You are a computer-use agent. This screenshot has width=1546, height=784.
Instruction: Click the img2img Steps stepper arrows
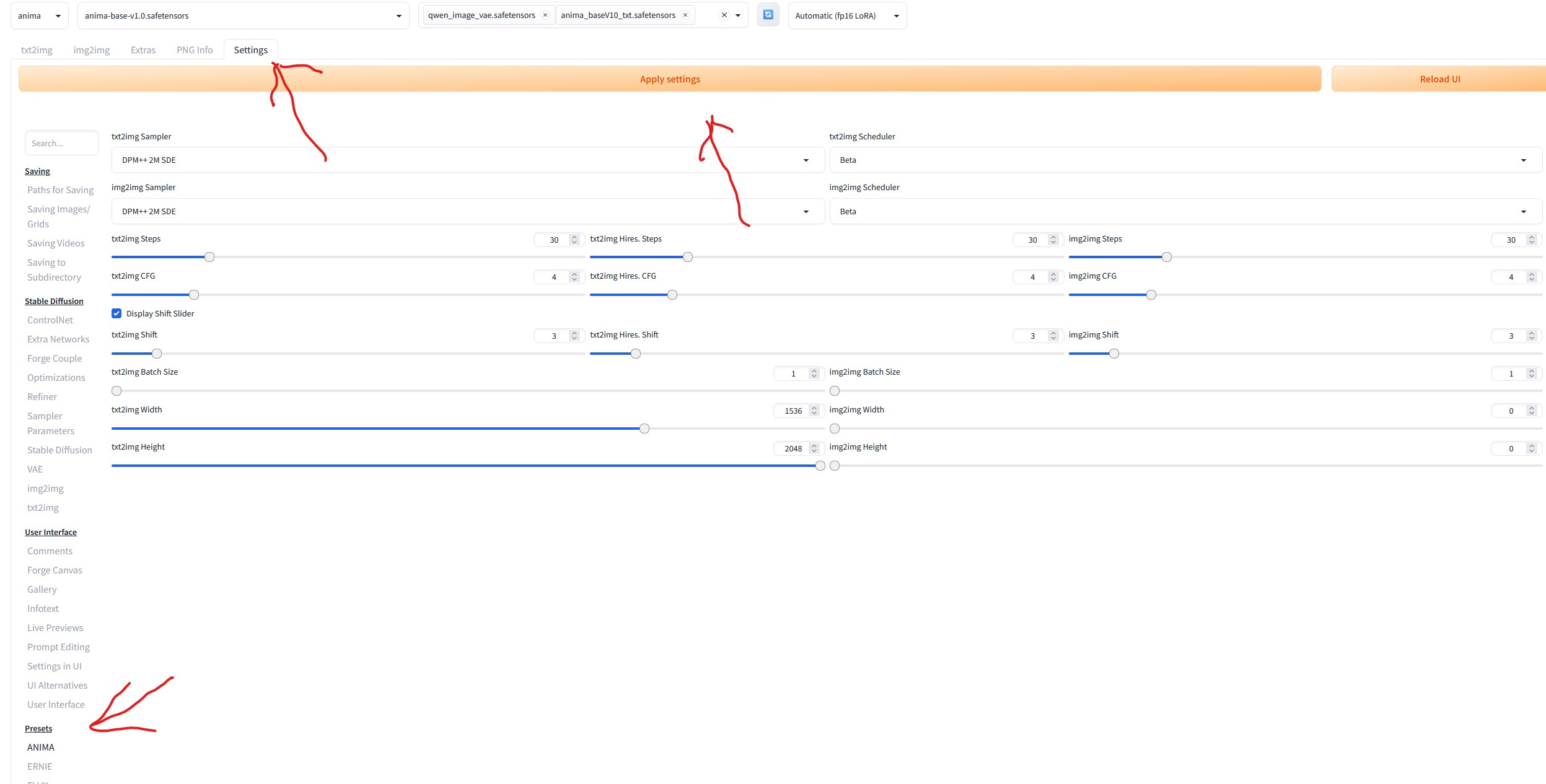coord(1532,240)
